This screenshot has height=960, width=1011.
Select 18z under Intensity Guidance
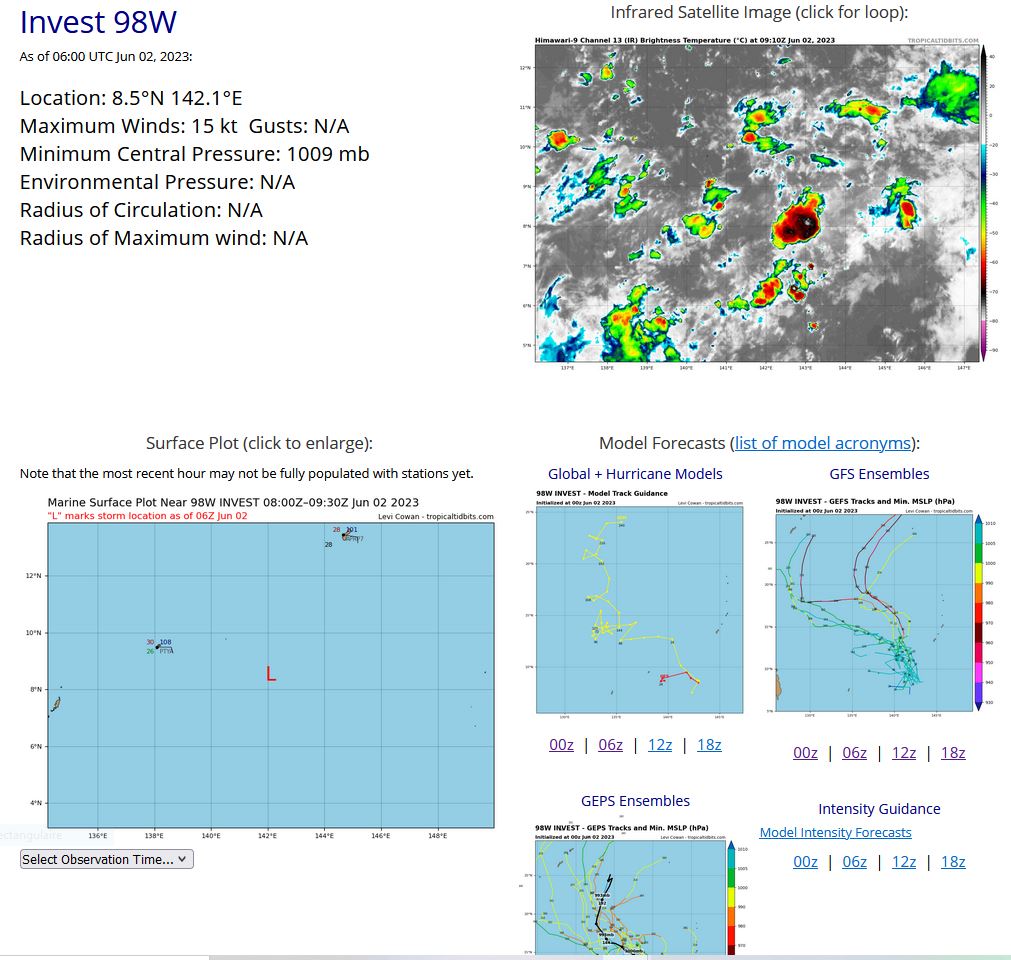click(953, 861)
